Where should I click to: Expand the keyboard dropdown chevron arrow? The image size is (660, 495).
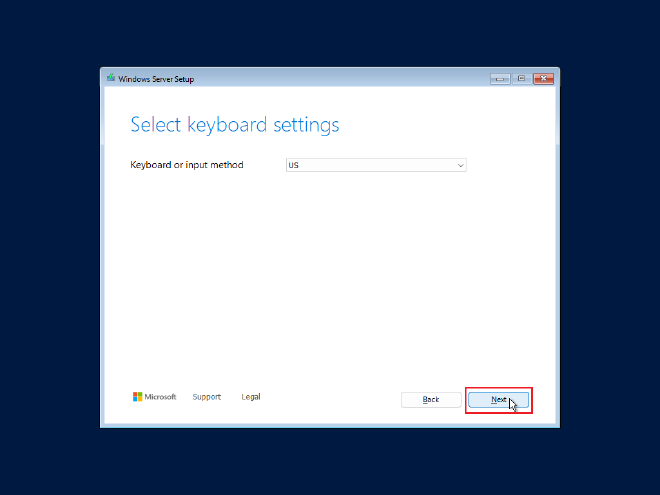coord(460,165)
